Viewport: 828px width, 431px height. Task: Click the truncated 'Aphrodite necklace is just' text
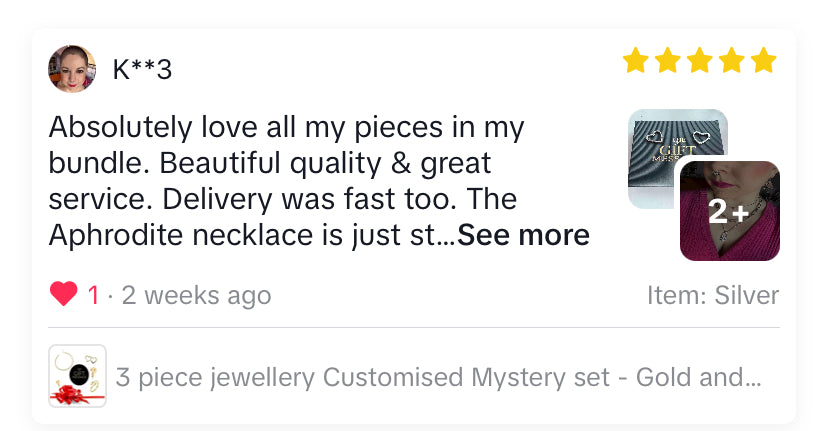(250, 235)
